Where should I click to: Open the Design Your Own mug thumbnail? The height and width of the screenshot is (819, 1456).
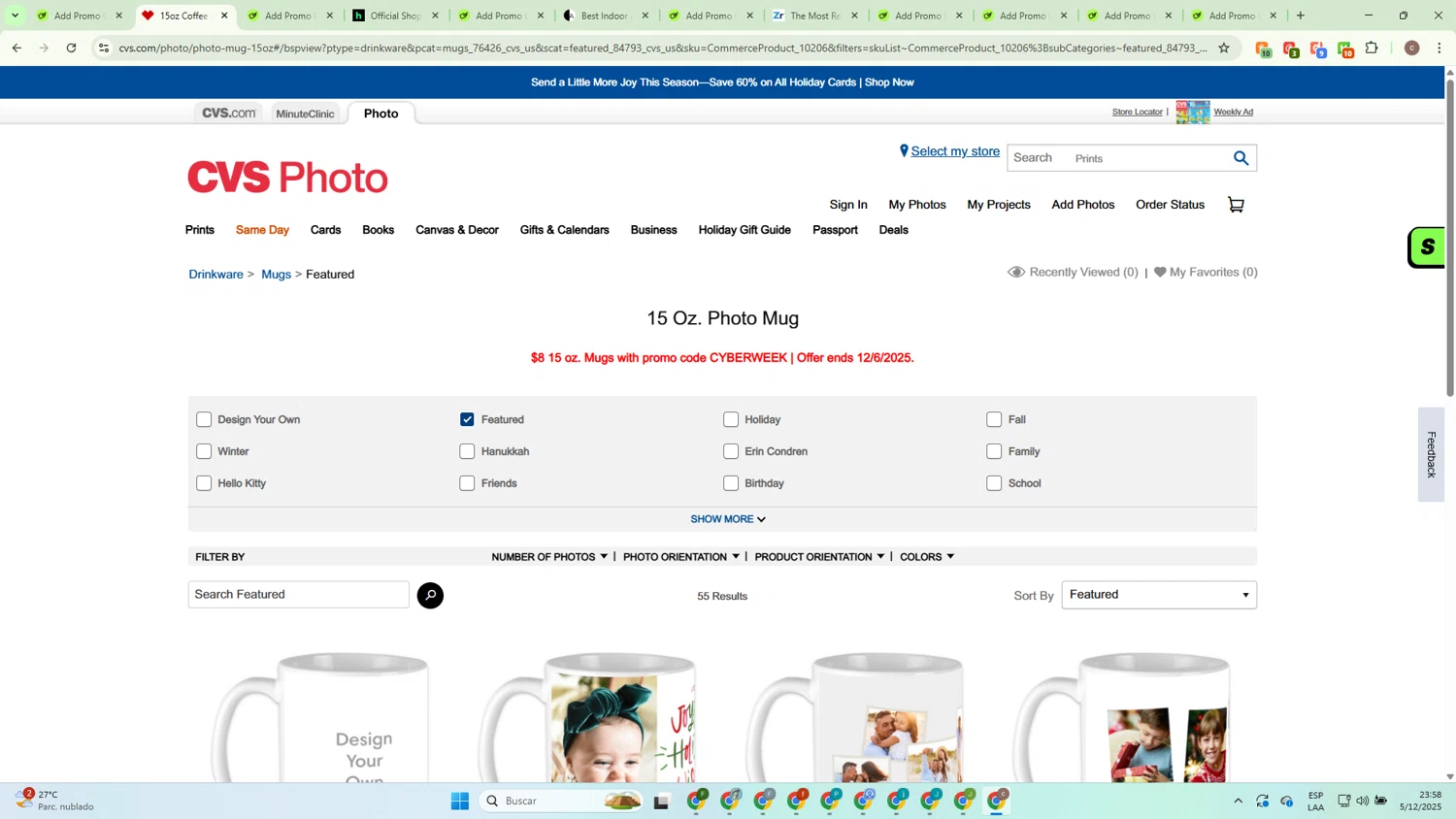coord(322,716)
